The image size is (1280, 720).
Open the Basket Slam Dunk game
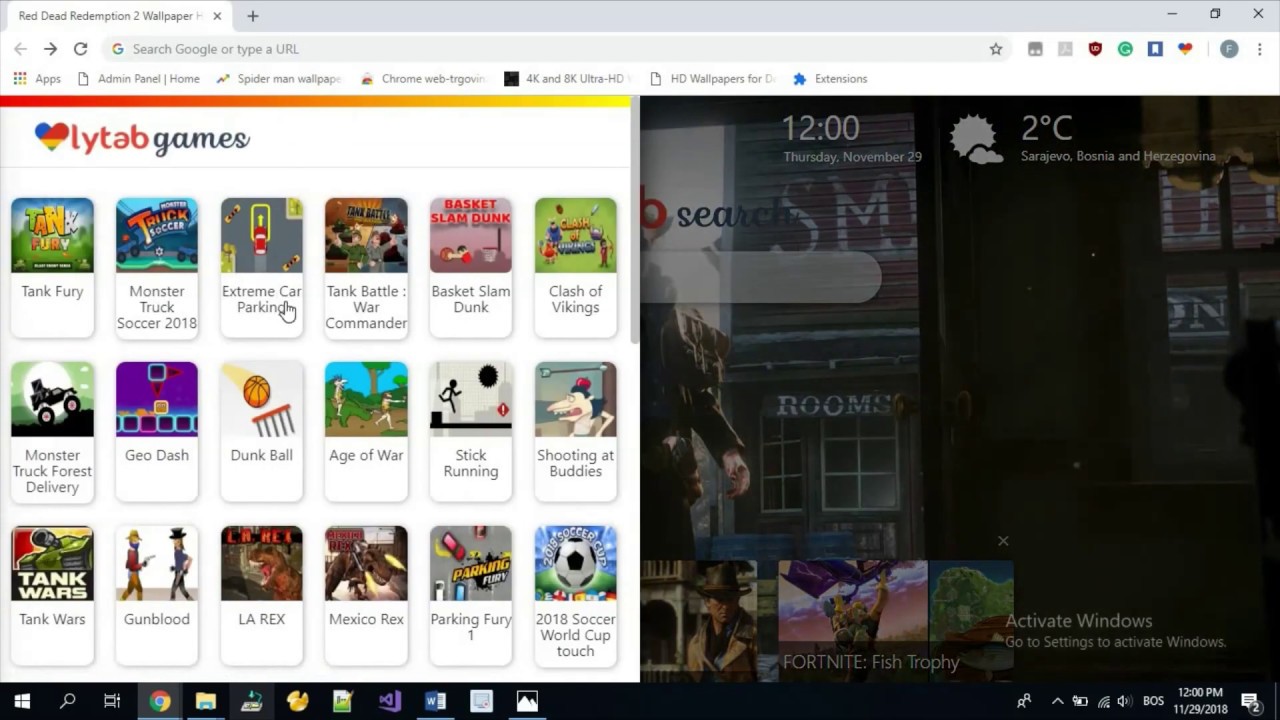[470, 236]
